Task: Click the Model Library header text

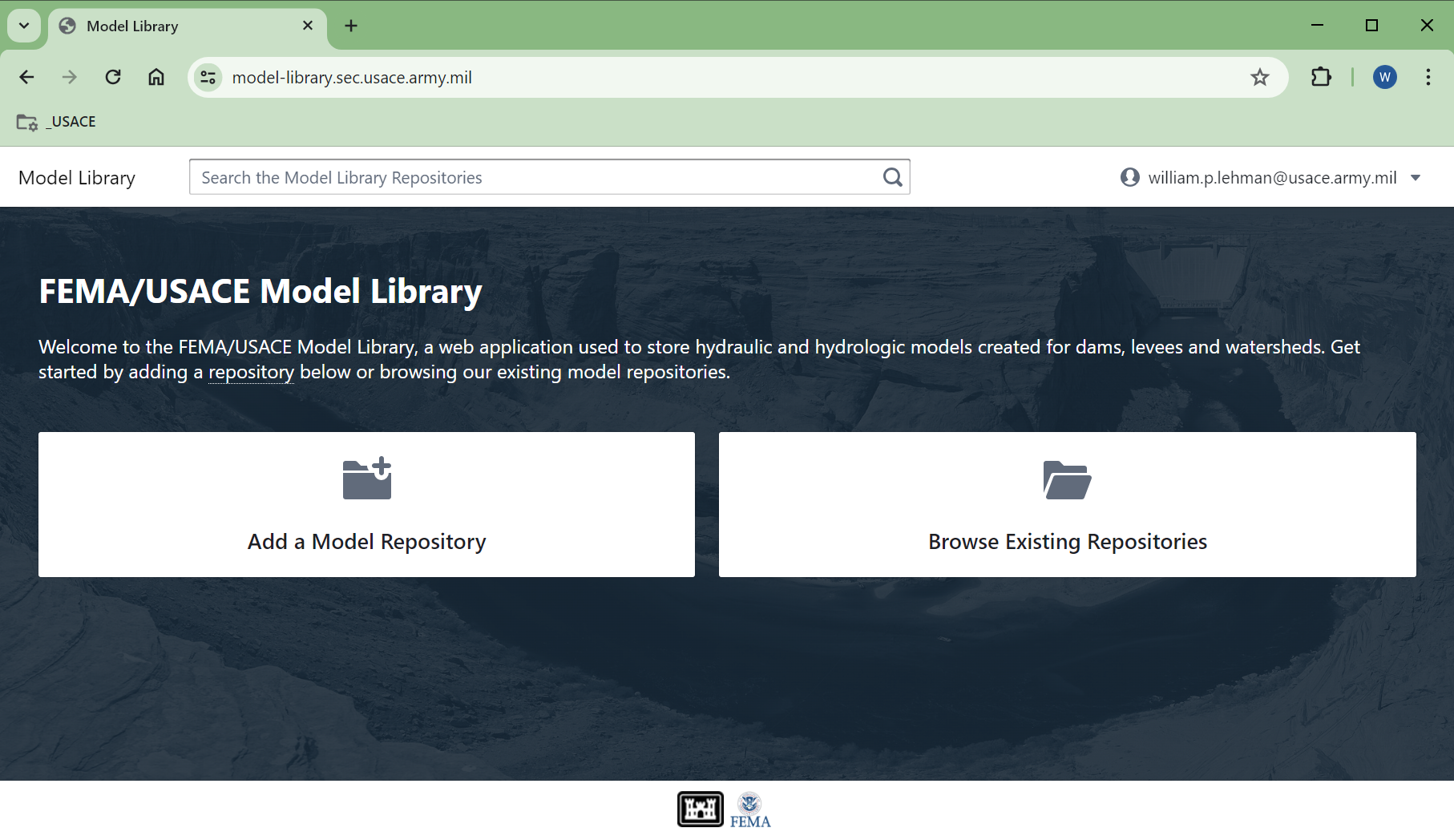Action: (x=76, y=177)
